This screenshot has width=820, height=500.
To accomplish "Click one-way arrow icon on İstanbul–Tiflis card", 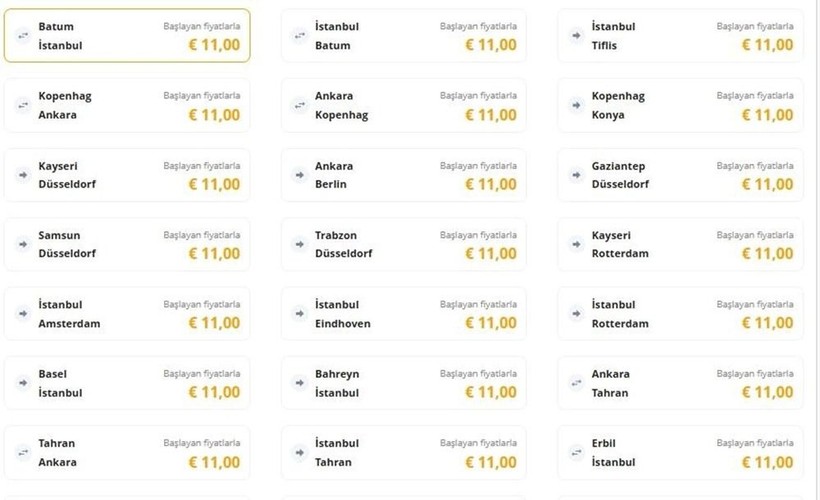I will [x=576, y=36].
